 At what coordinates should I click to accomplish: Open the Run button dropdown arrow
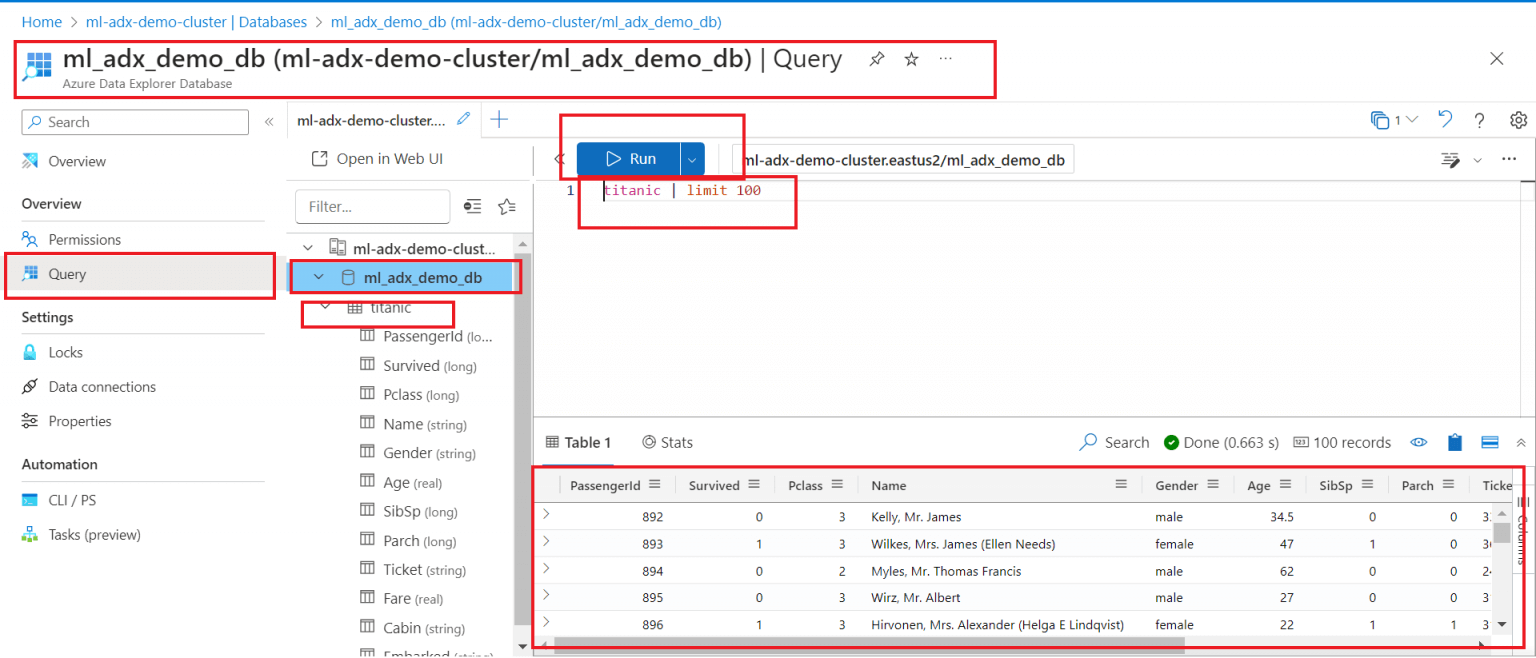pyautogui.click(x=692, y=159)
